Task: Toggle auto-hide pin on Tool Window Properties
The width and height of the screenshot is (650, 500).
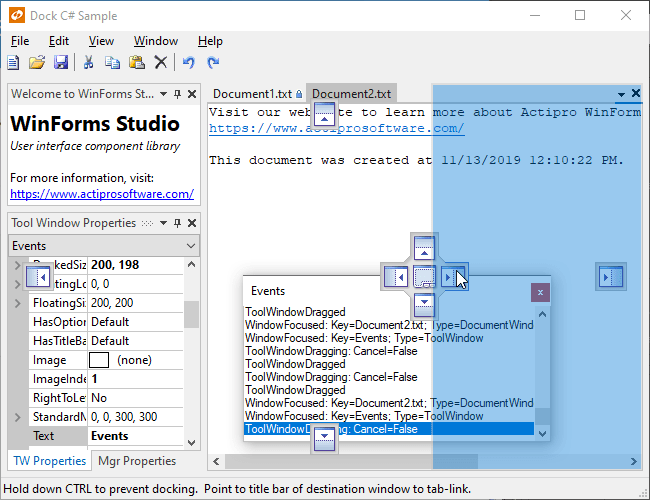Action: (x=177, y=222)
